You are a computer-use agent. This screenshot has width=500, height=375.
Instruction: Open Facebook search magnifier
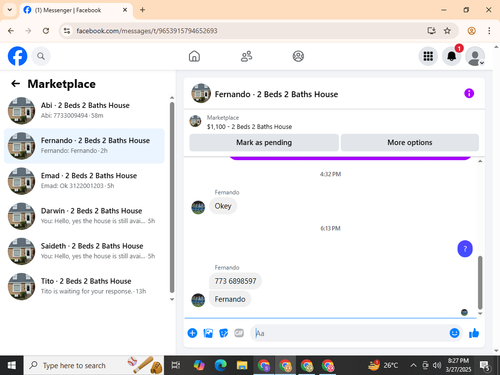pos(41,56)
